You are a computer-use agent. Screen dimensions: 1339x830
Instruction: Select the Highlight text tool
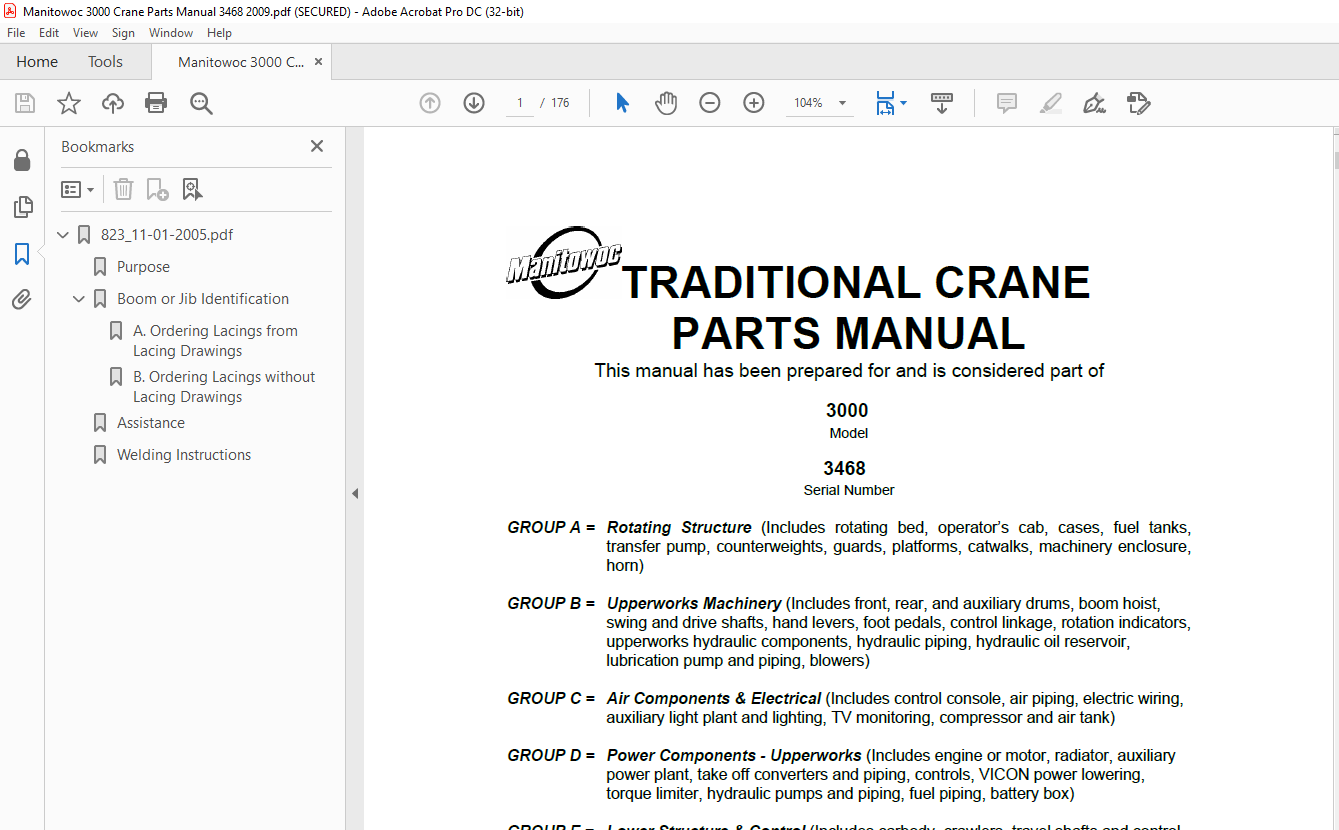(1050, 103)
